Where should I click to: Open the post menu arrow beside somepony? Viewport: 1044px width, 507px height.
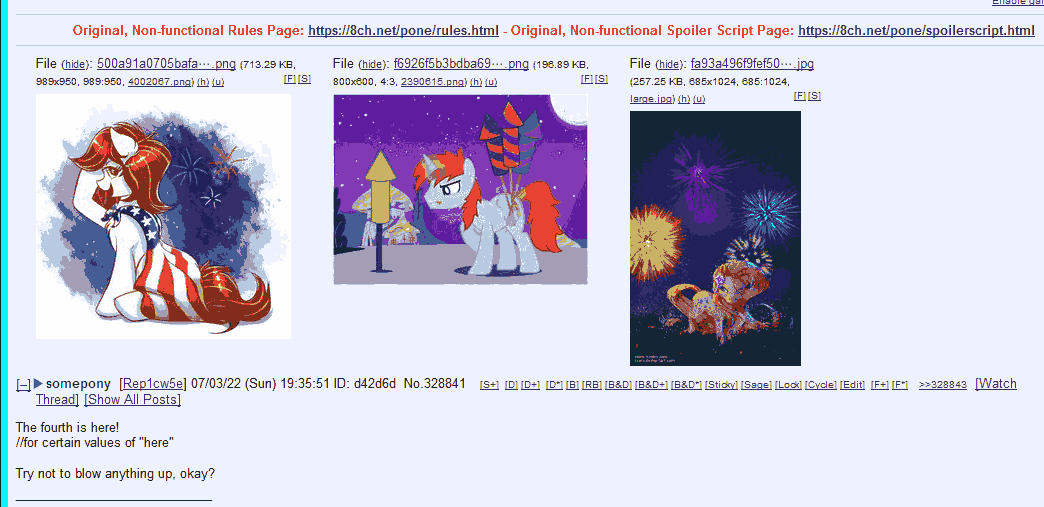tap(38, 384)
